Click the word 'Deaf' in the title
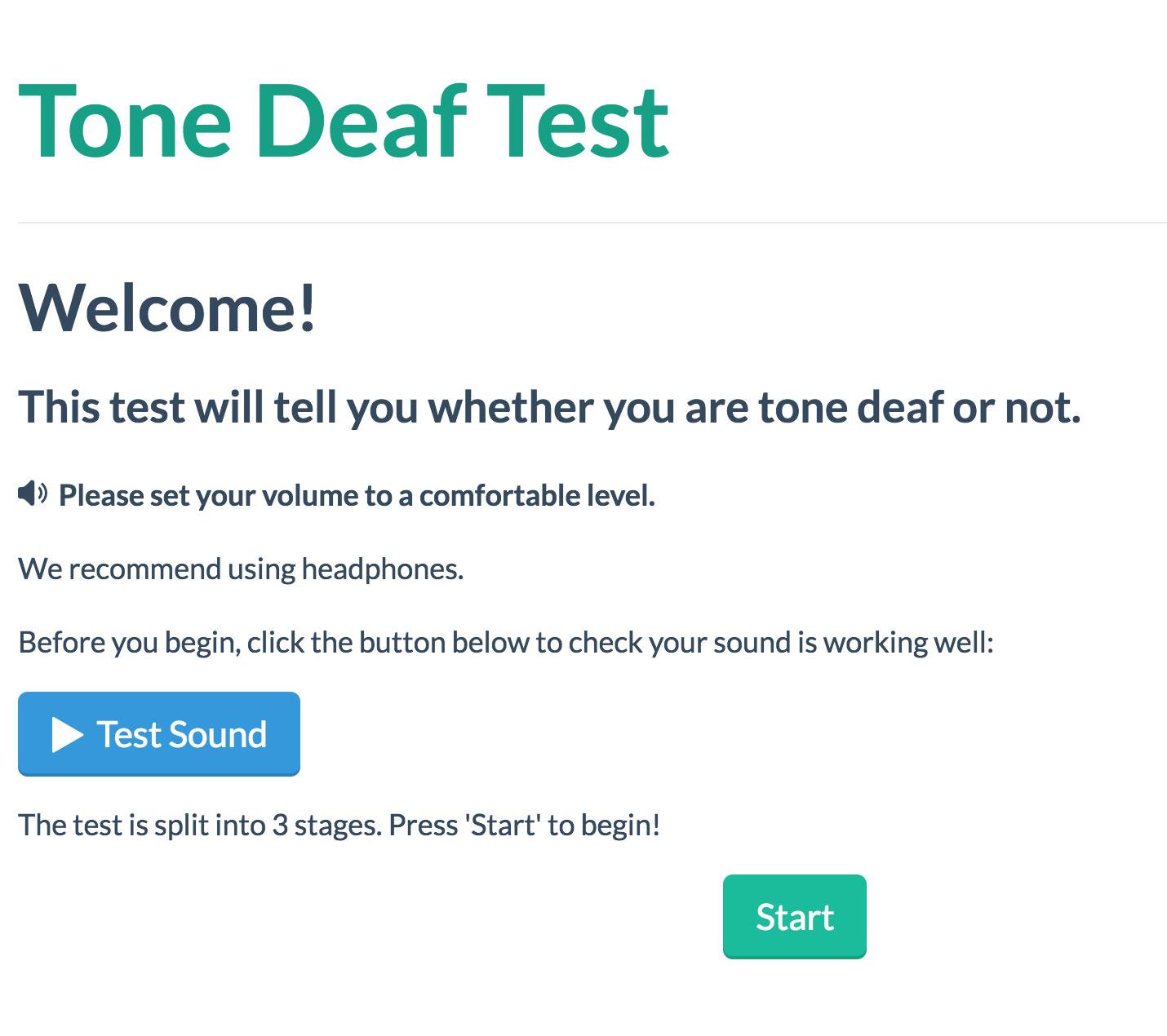Viewport: 1167px width, 1036px height. [362, 122]
